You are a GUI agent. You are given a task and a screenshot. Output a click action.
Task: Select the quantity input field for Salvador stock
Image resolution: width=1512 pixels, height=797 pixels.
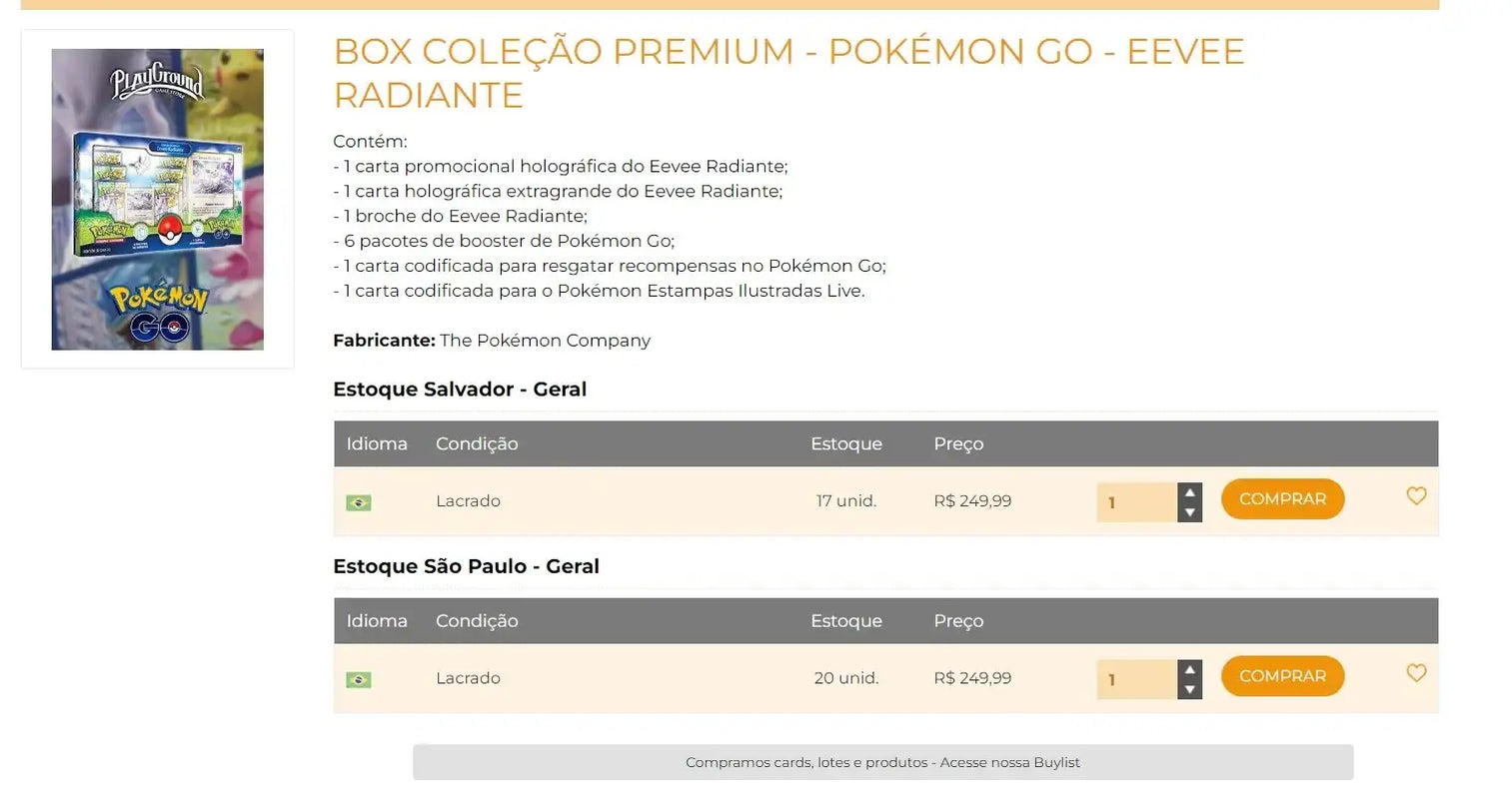pyautogui.click(x=1137, y=502)
